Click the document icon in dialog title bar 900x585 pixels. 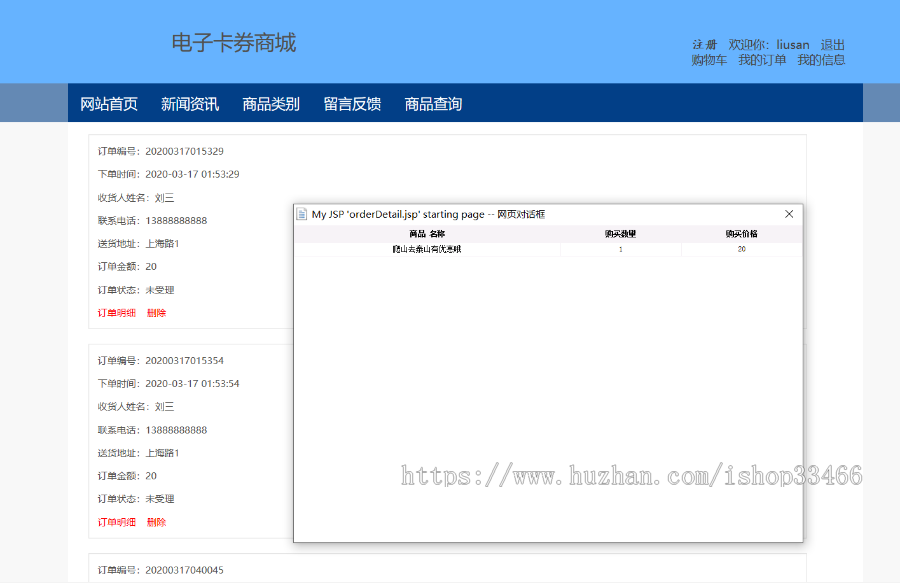coord(300,213)
